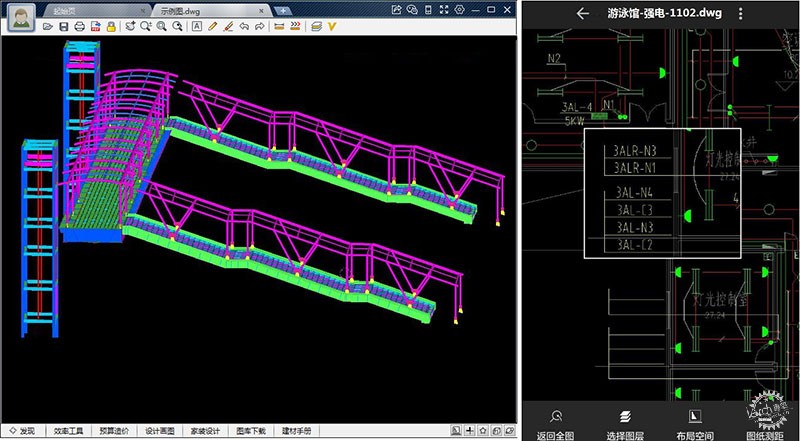This screenshot has height=441, width=800.
Task: Click the 3ALR-N1 label in magnified box
Action: coord(635,167)
